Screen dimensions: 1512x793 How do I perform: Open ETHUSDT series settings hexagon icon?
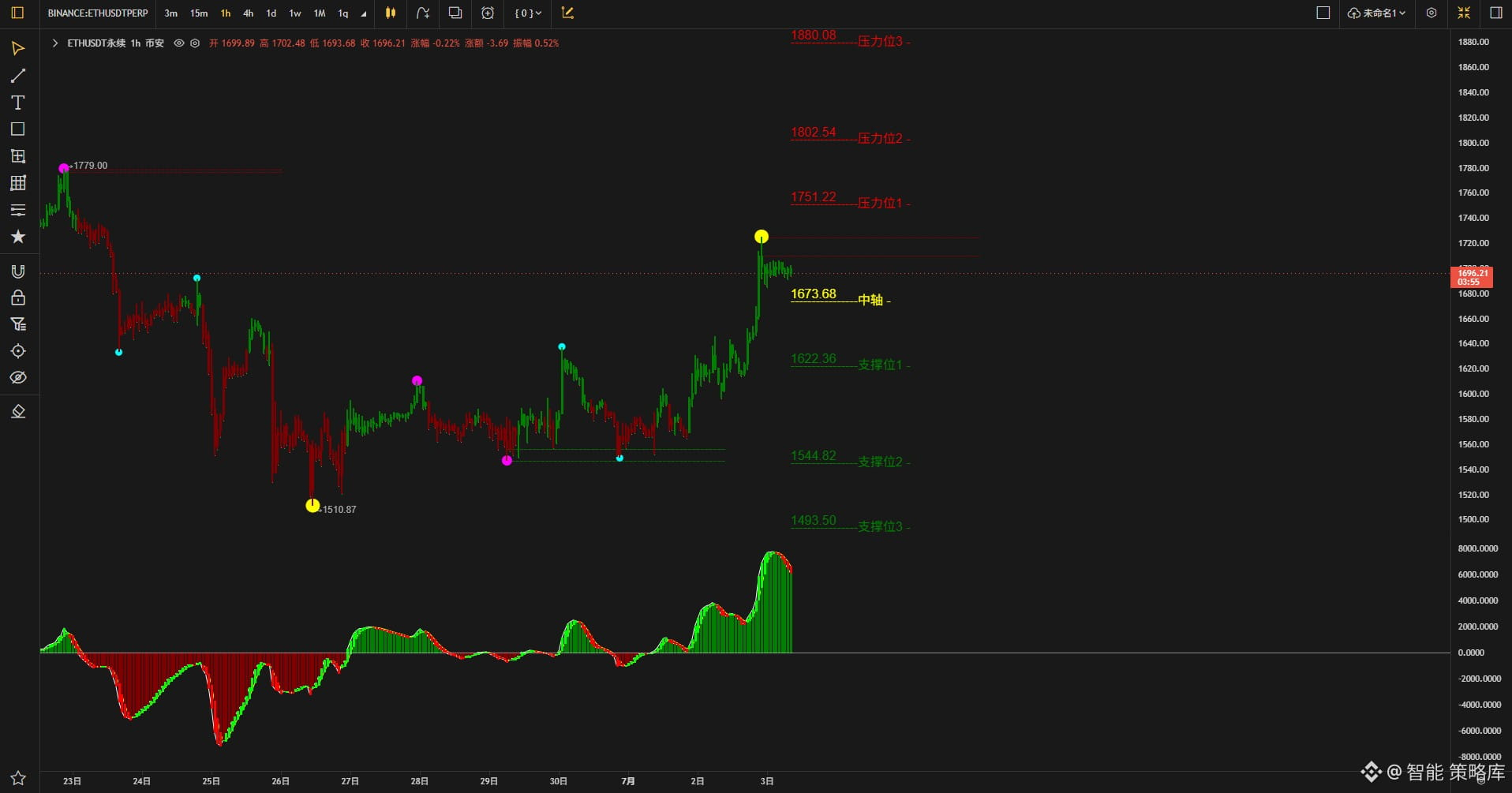[195, 43]
